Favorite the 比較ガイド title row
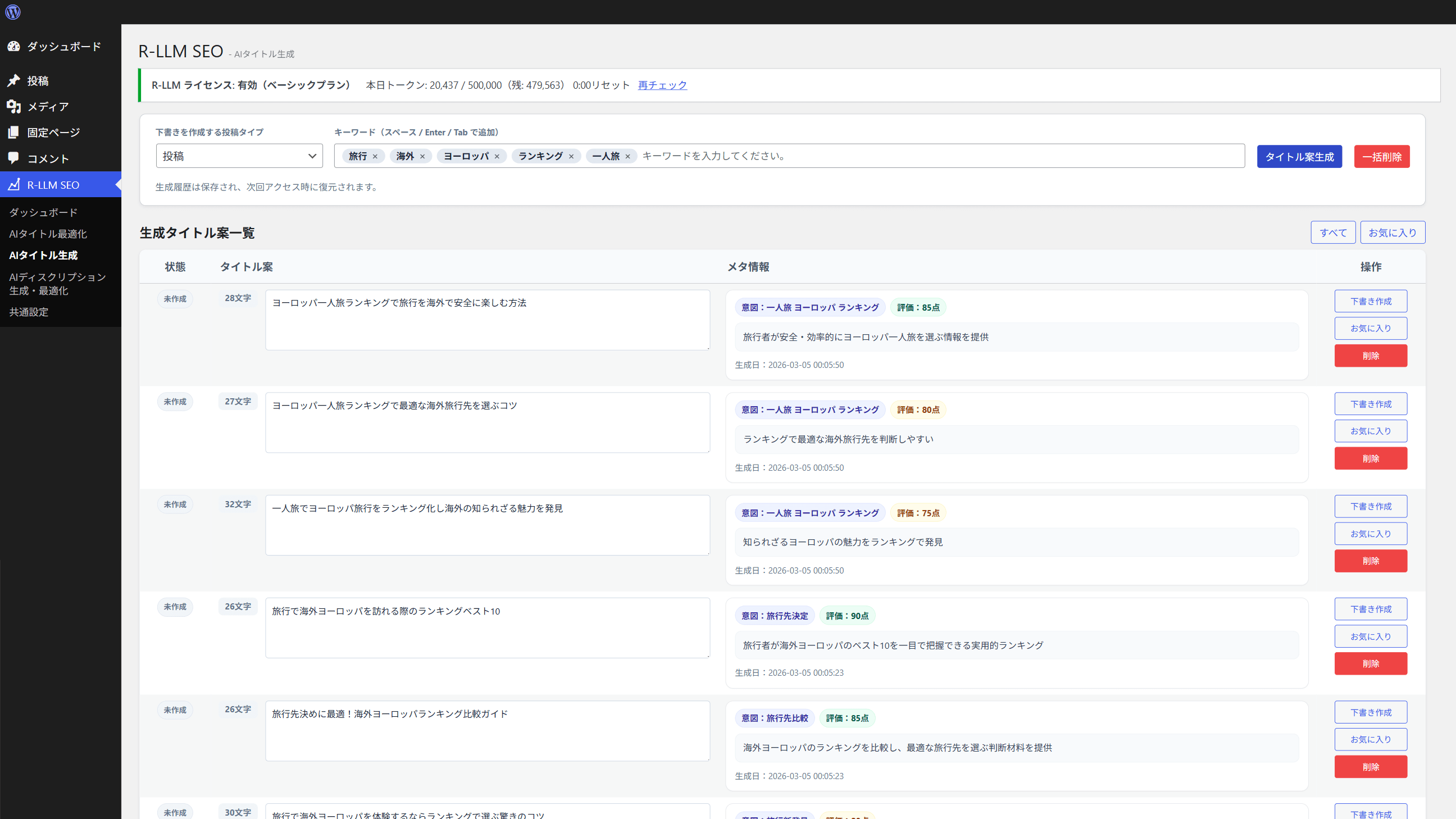 click(1371, 739)
